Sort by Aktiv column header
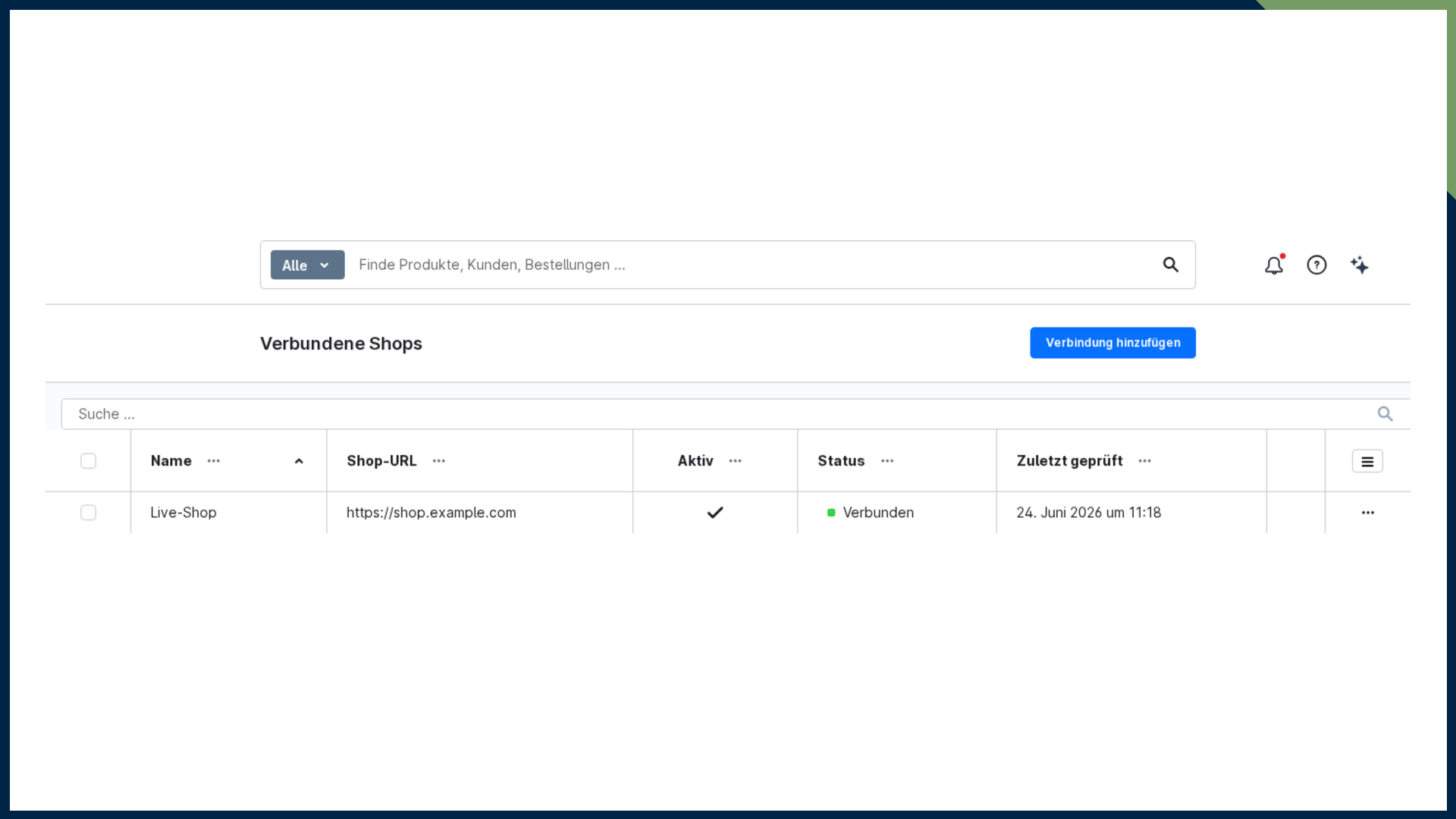The height and width of the screenshot is (819, 1456). point(695,461)
